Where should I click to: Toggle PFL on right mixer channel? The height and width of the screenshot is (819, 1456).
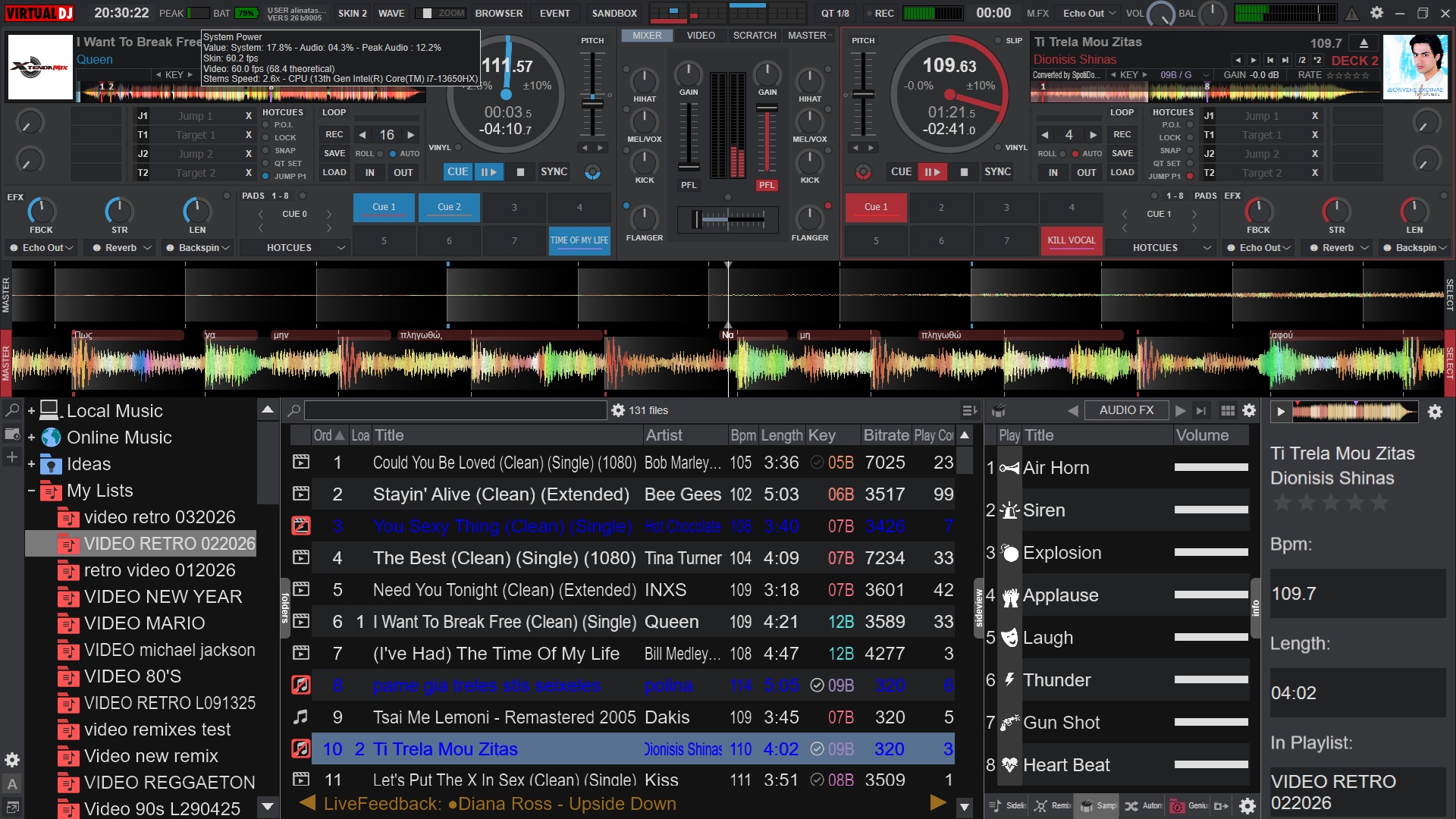coord(767,185)
